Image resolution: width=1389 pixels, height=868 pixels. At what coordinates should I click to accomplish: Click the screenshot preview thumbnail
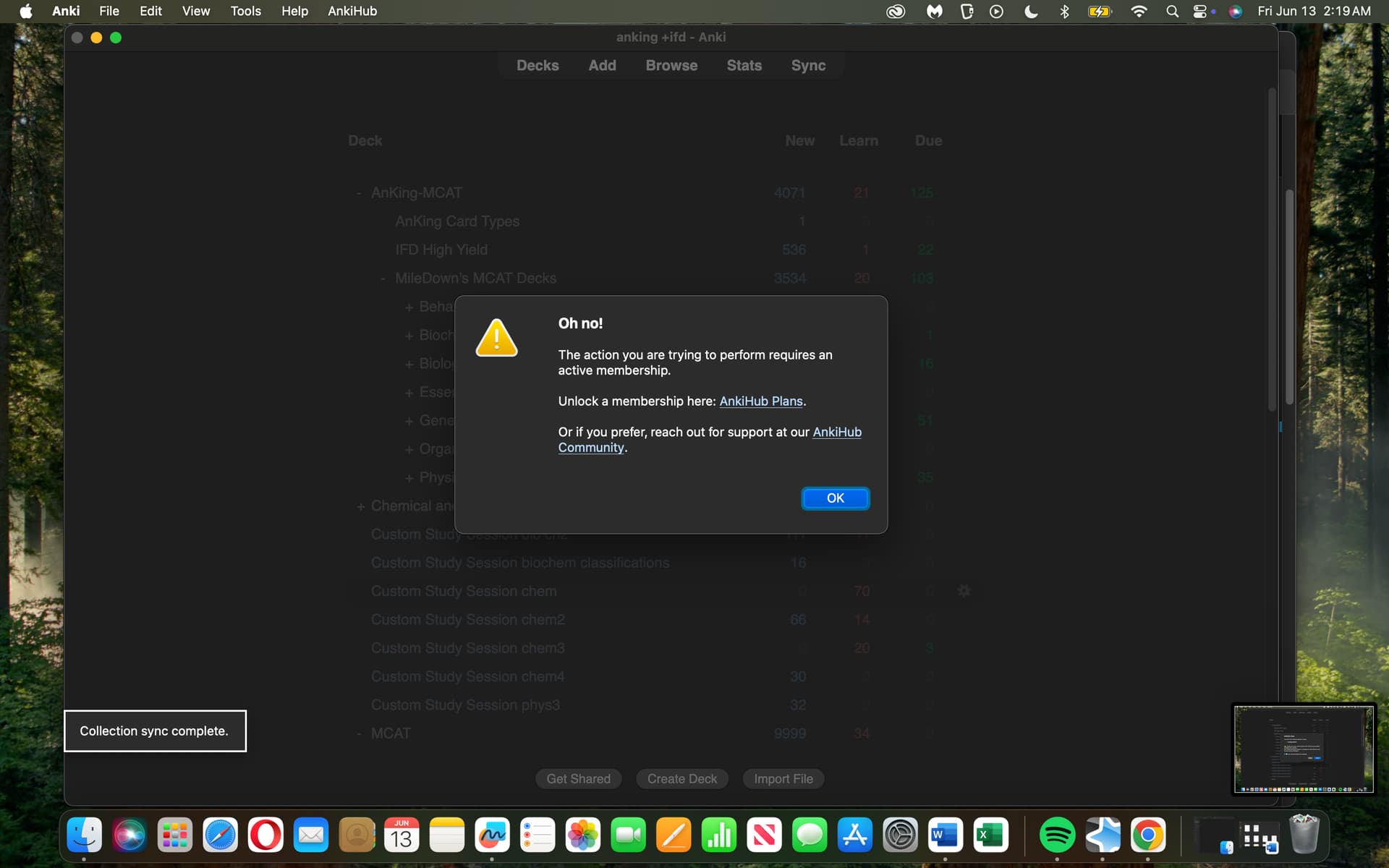(1304, 749)
